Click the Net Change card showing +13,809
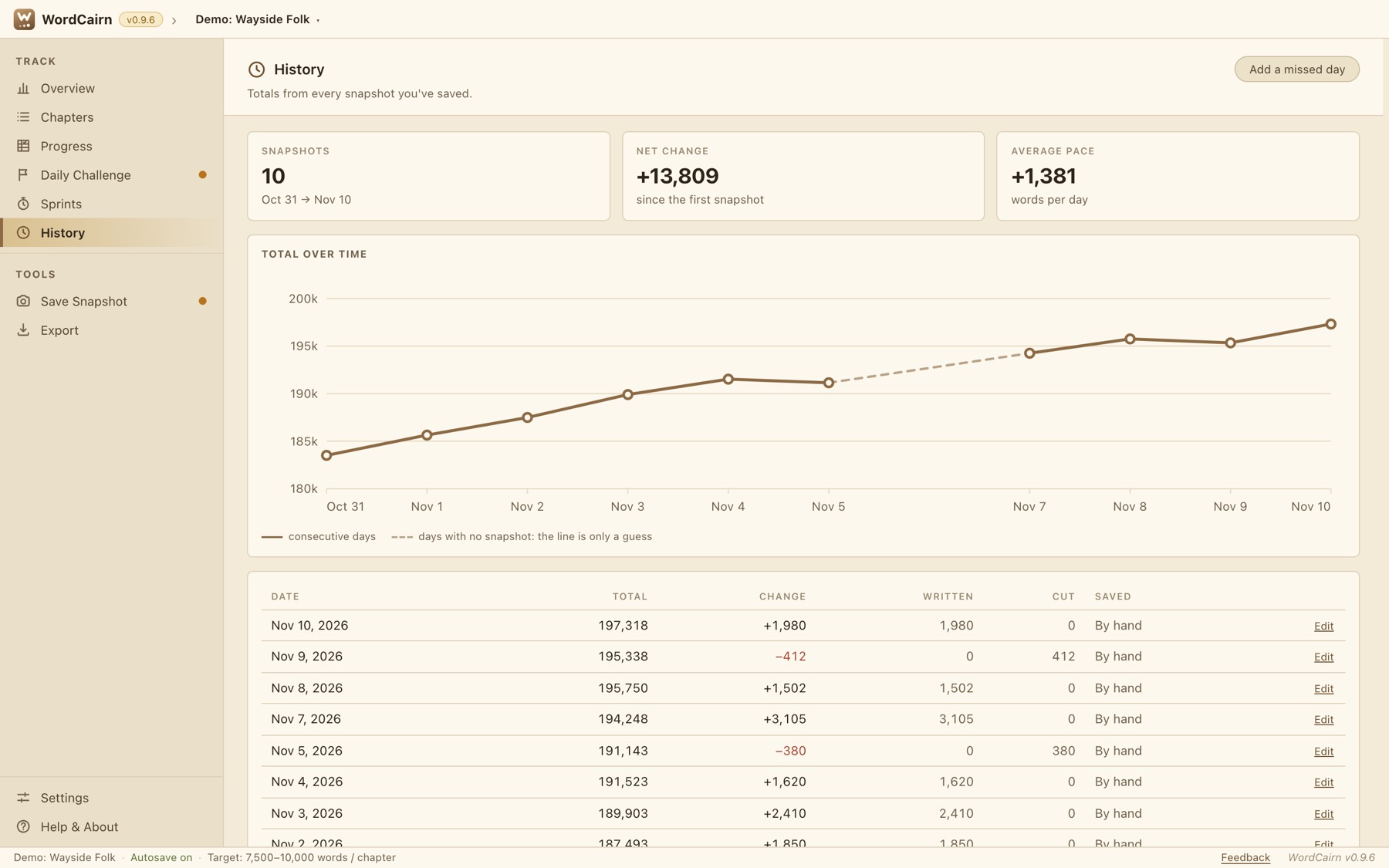The height and width of the screenshot is (868, 1389). tap(803, 176)
